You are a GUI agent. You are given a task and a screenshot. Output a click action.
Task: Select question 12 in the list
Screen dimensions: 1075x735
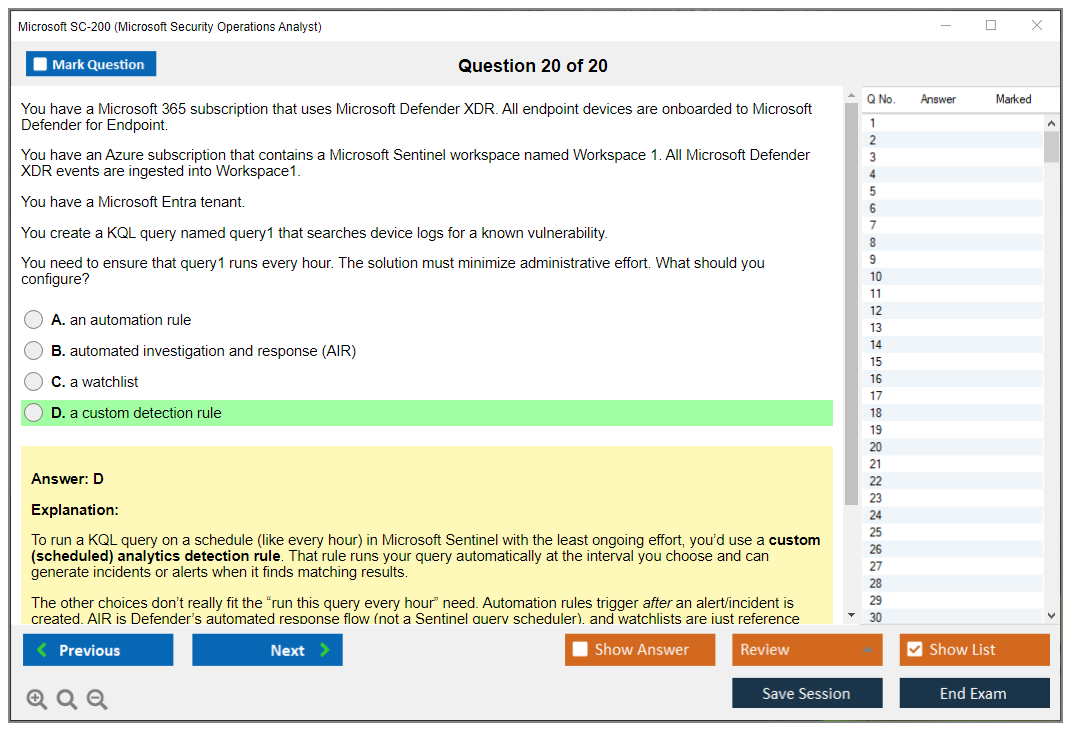pyautogui.click(x=876, y=311)
